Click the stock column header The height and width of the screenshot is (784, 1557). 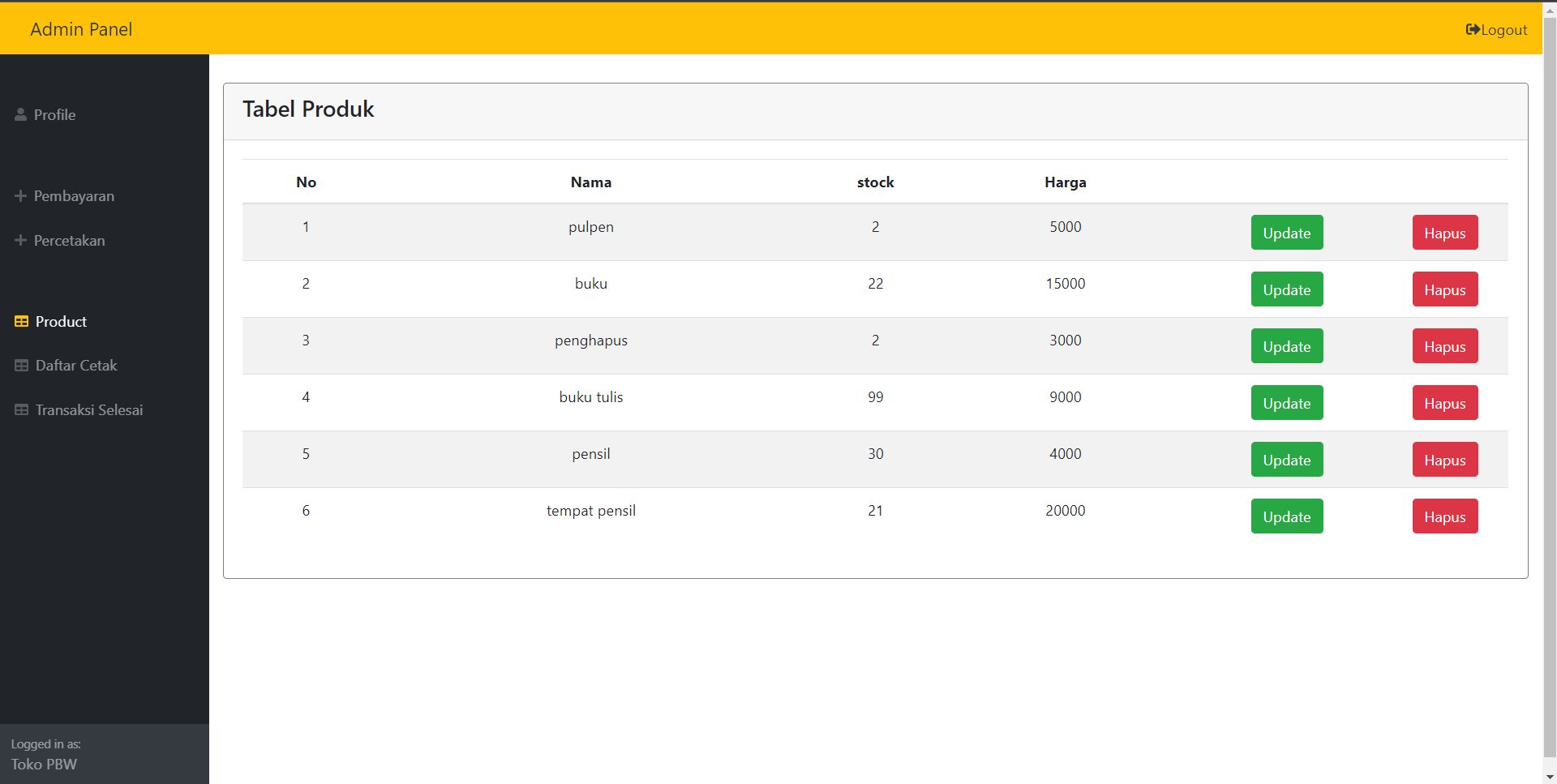coord(876,182)
